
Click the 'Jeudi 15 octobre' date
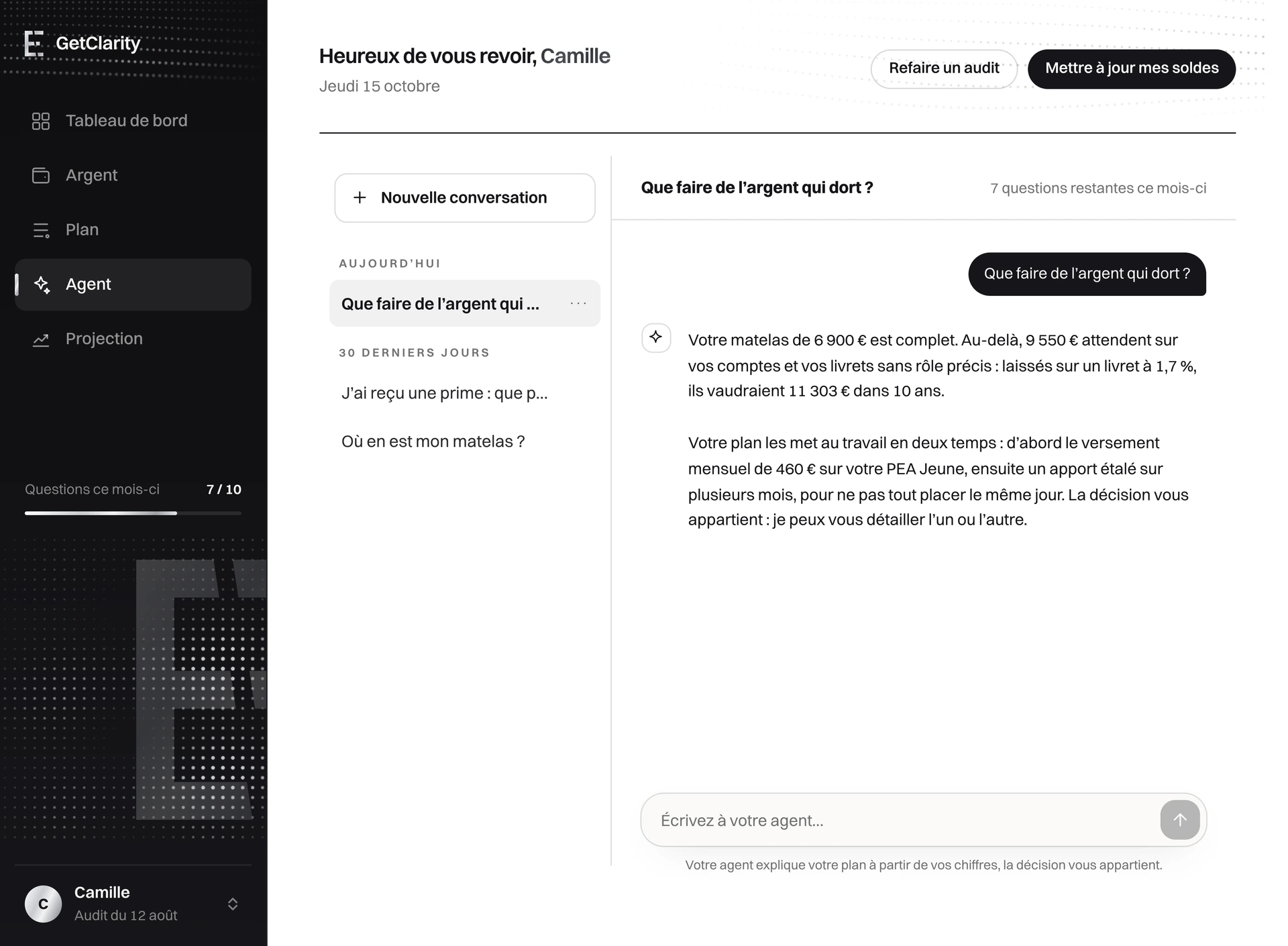(x=379, y=87)
